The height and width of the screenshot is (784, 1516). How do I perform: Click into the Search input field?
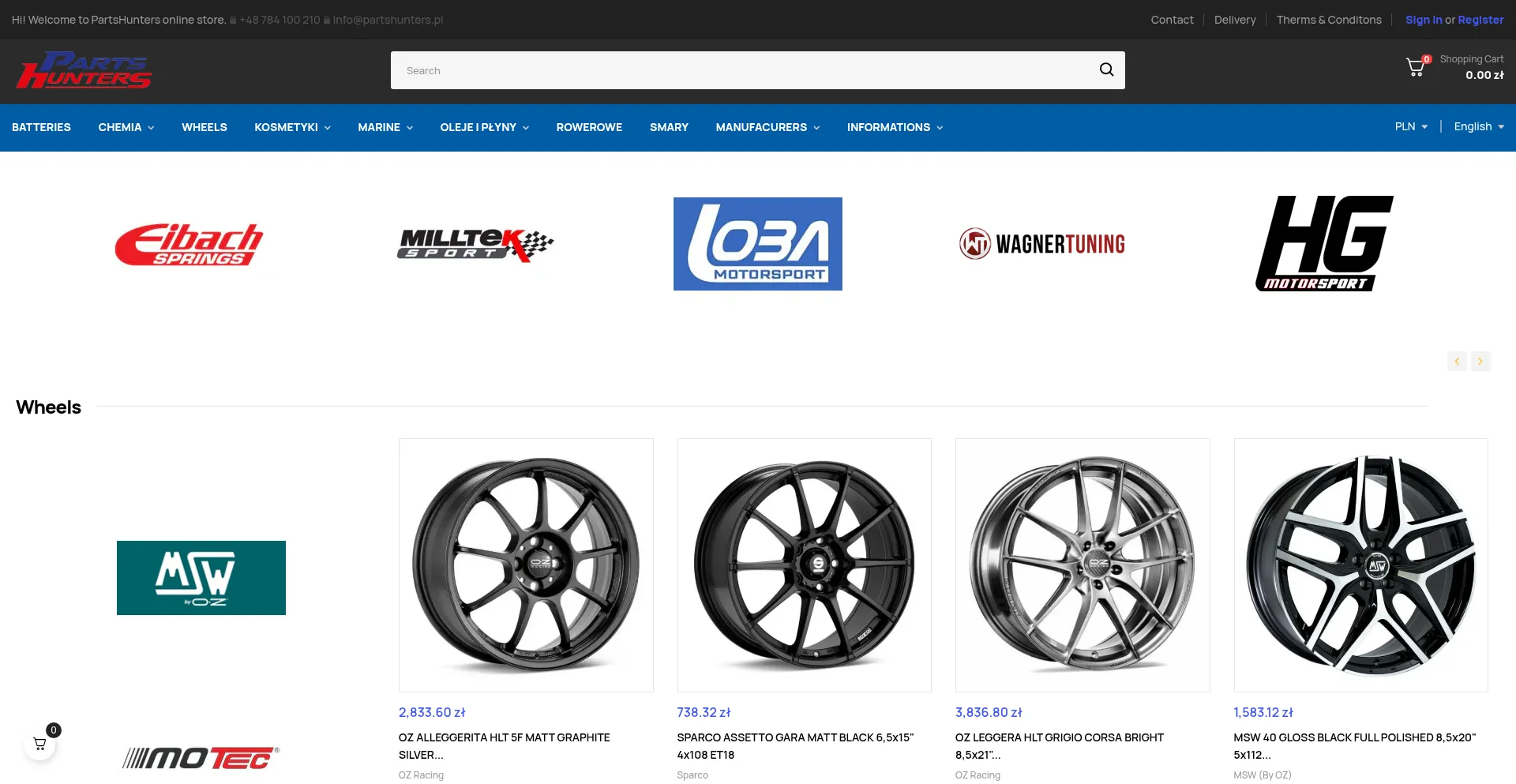point(742,70)
